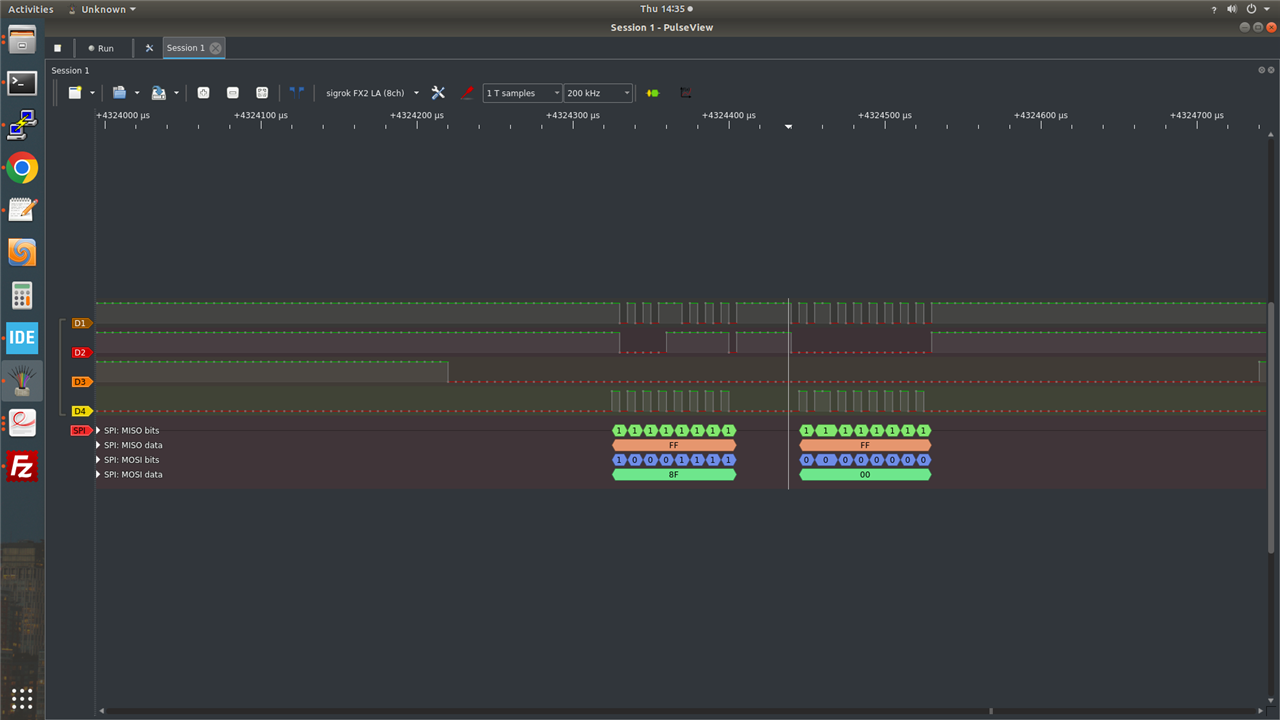Click the red SPI decoder label
The width and height of the screenshot is (1280, 720).
(x=80, y=430)
